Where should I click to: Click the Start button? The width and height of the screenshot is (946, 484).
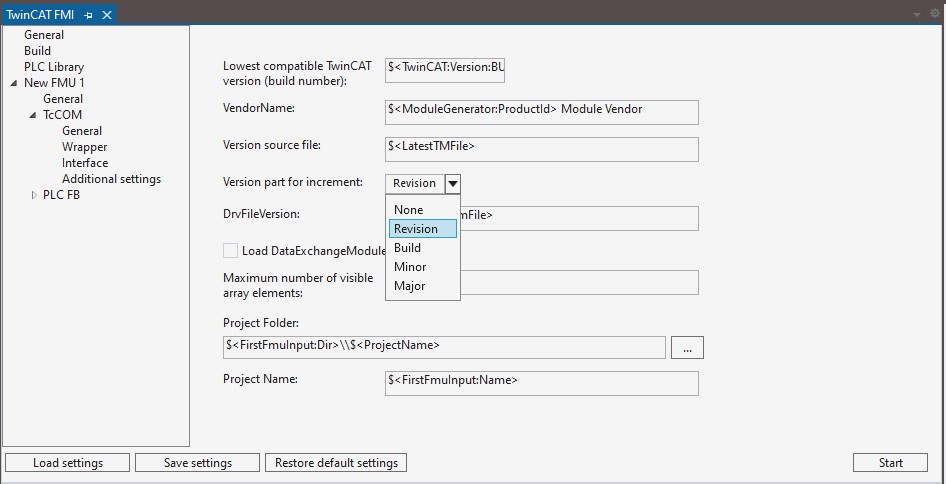tap(890, 463)
